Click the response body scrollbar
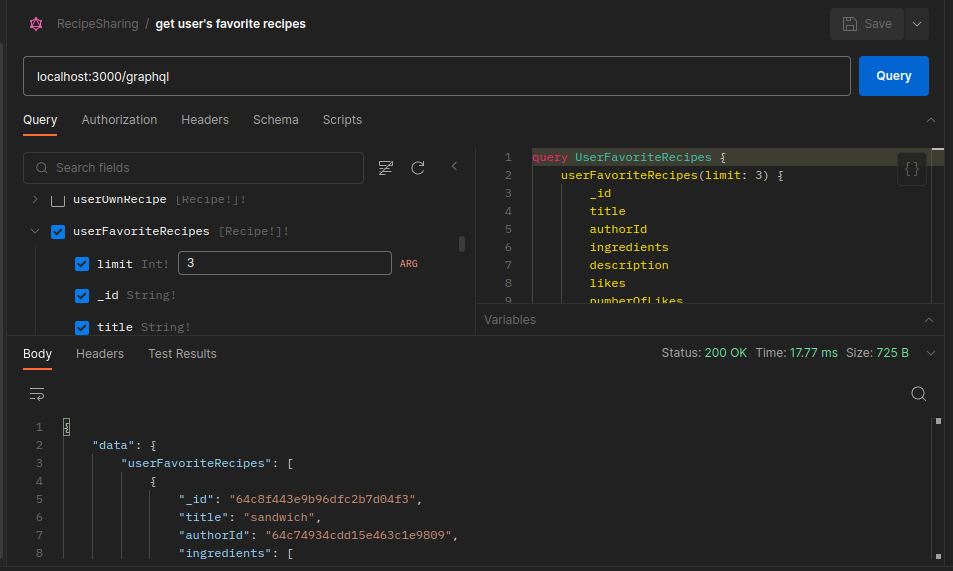This screenshot has height=571, width=953. (938, 488)
